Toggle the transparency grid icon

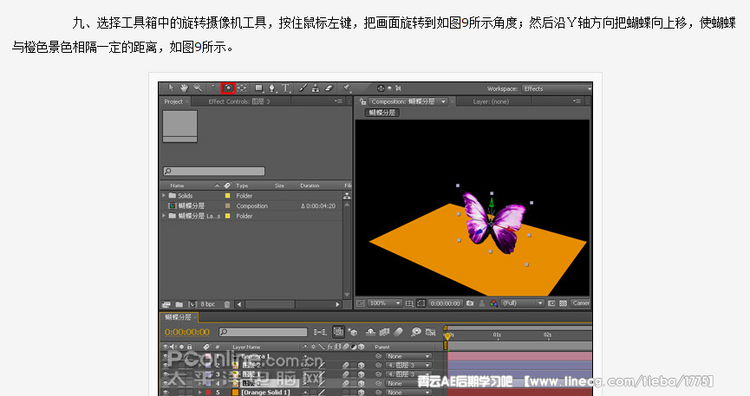(563, 303)
